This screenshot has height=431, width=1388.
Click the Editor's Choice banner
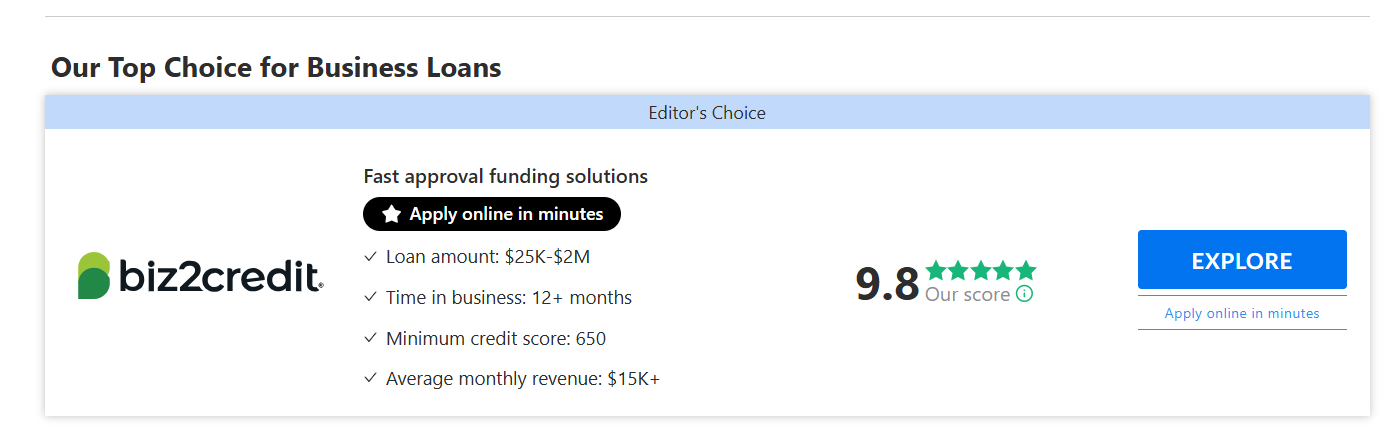(x=707, y=113)
